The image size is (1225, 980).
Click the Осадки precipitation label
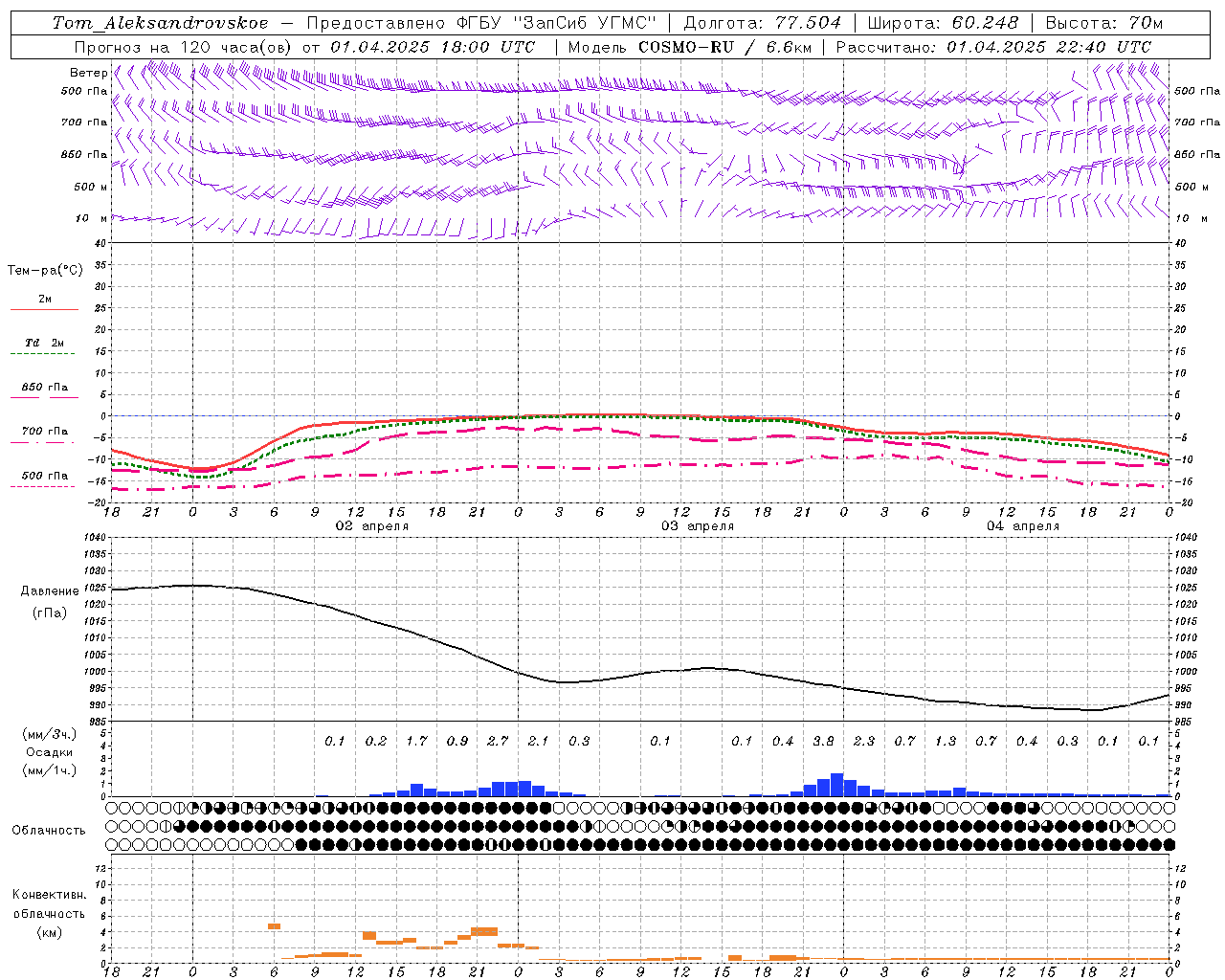(50, 752)
